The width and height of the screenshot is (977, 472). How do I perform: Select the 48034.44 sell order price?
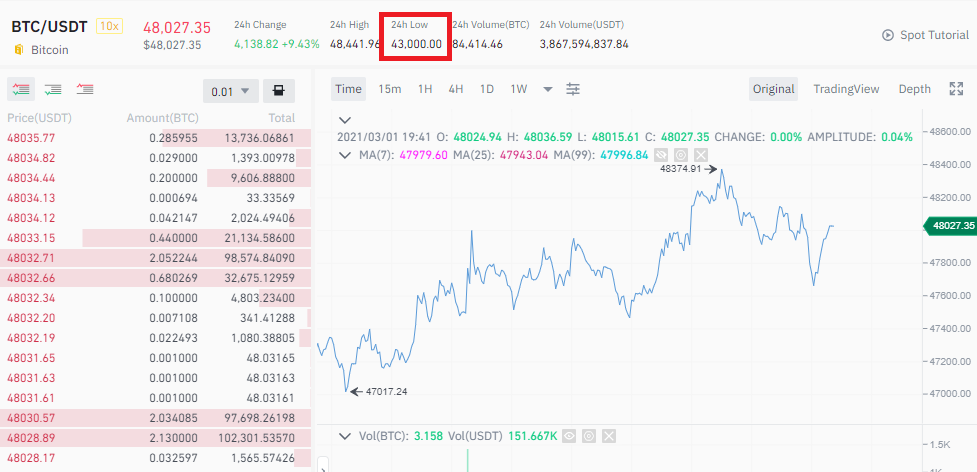tap(31, 178)
